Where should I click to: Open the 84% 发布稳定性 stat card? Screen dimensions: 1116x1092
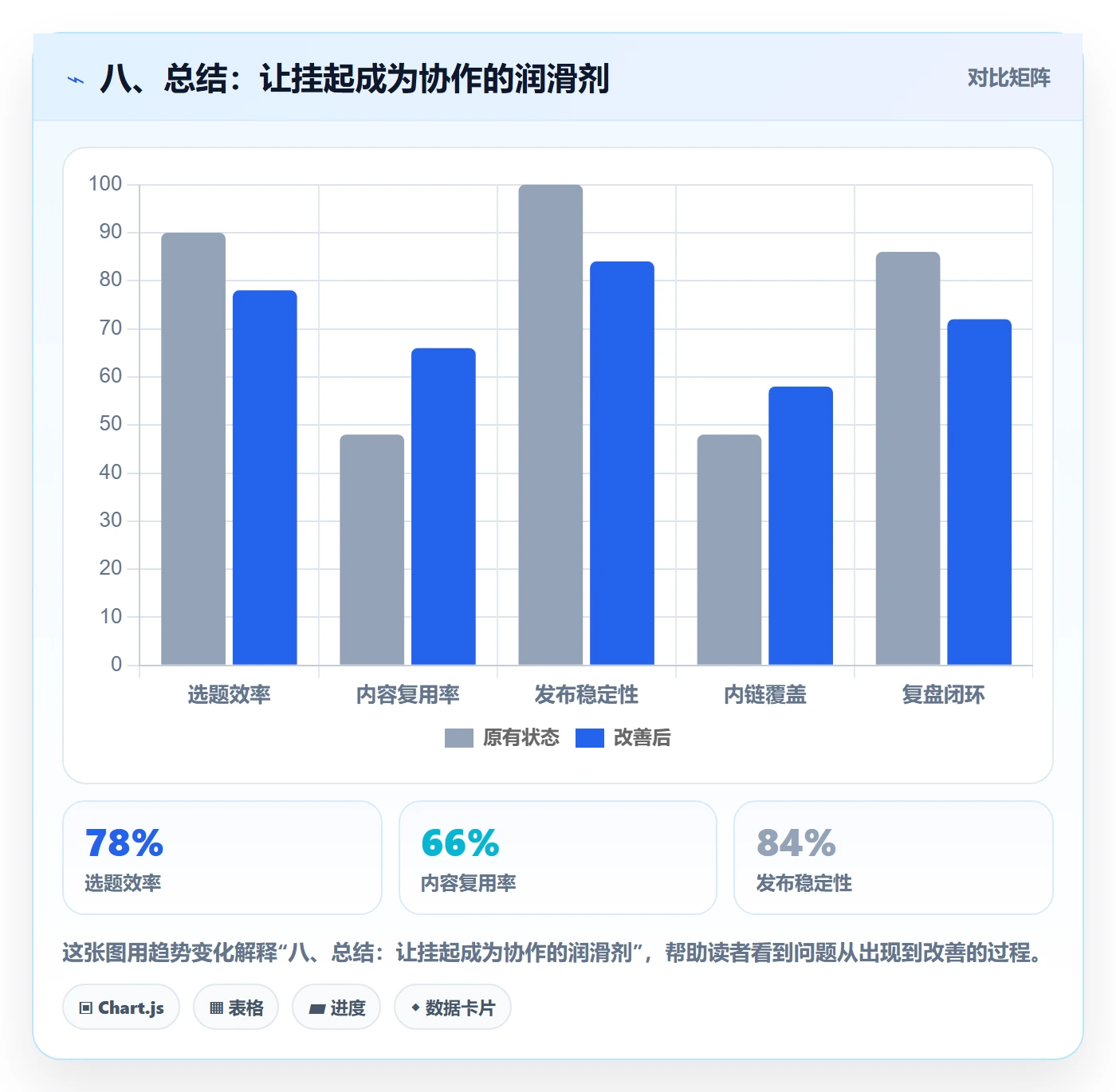point(894,858)
